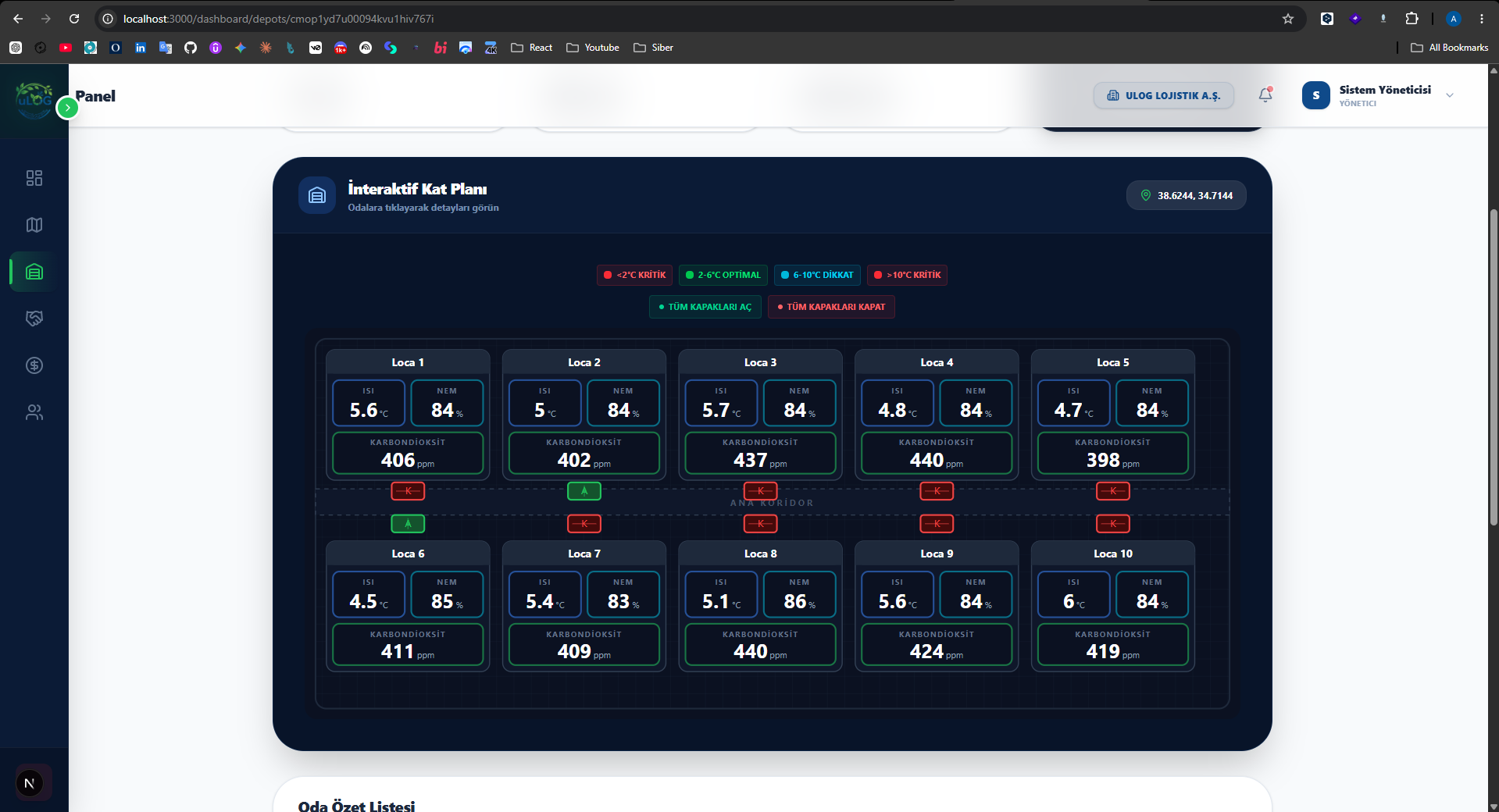Open the dollar finance icon in sidebar

tap(34, 365)
